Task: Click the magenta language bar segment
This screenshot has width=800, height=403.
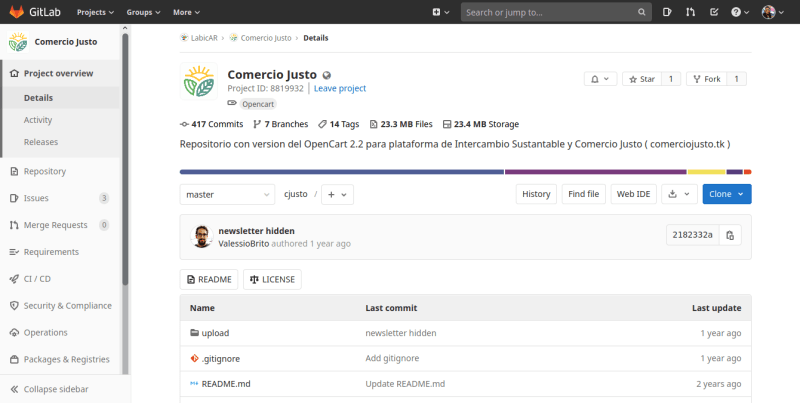Action: tap(595, 172)
